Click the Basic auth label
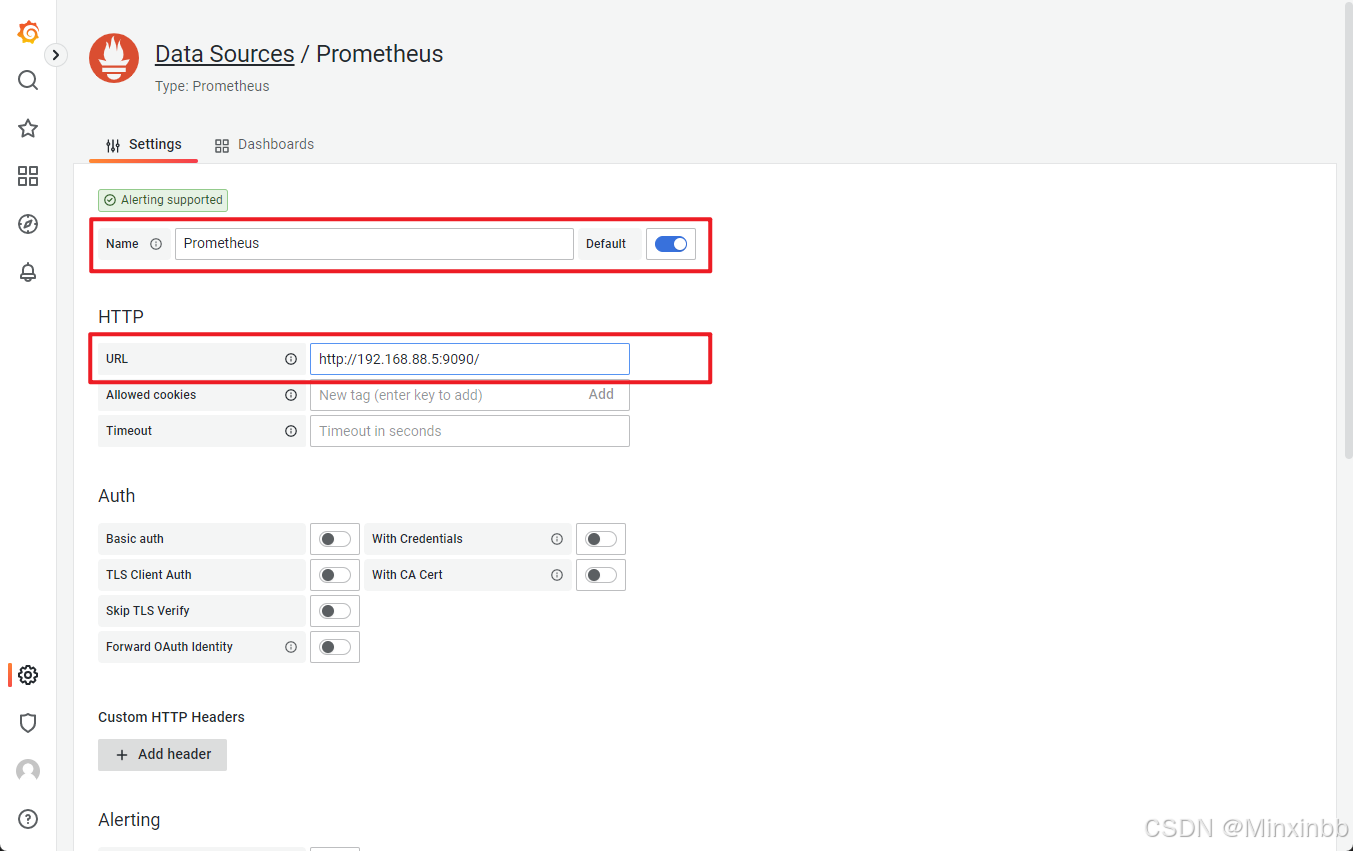 [x=135, y=539]
